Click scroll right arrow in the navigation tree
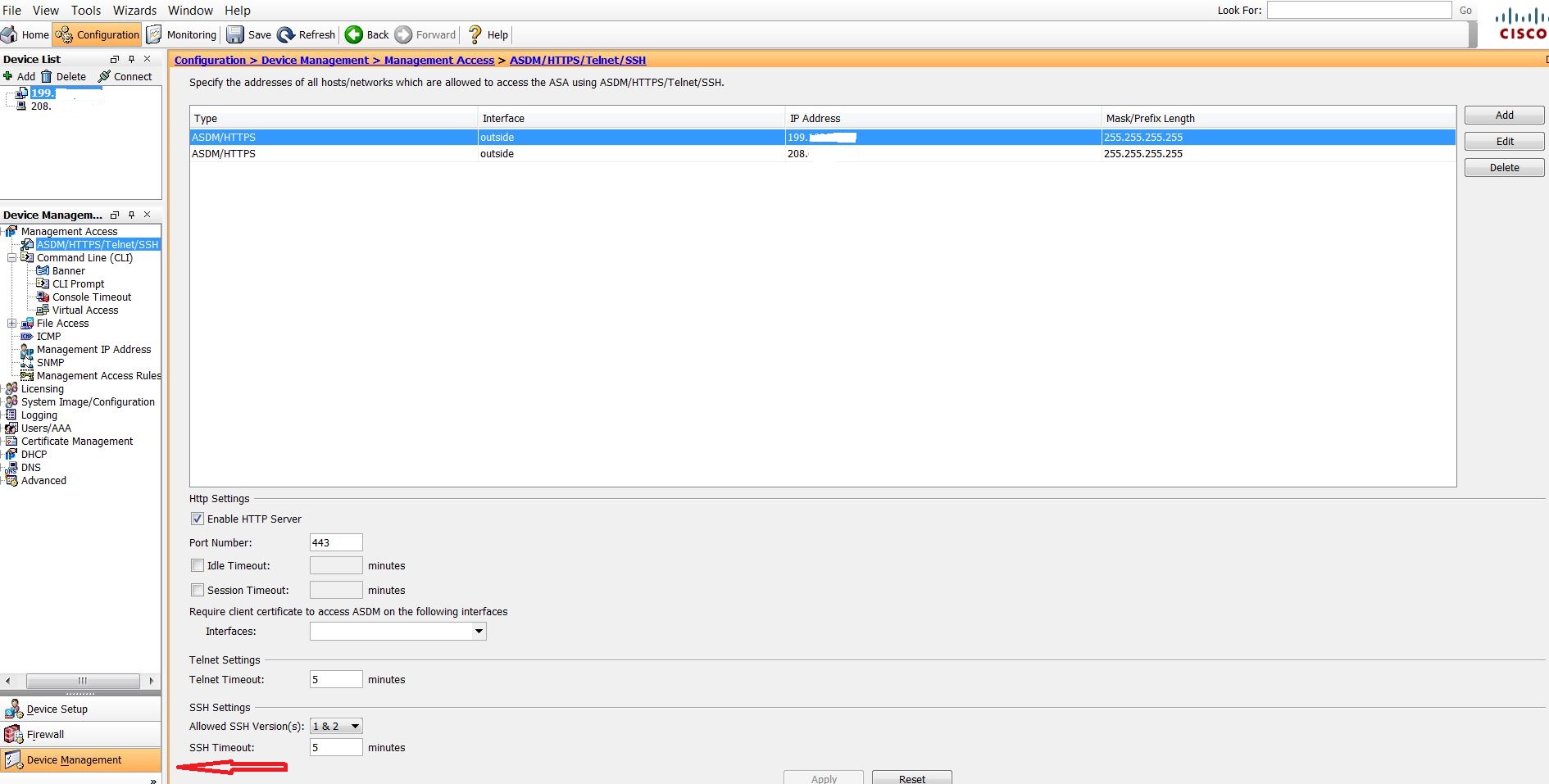 click(152, 681)
